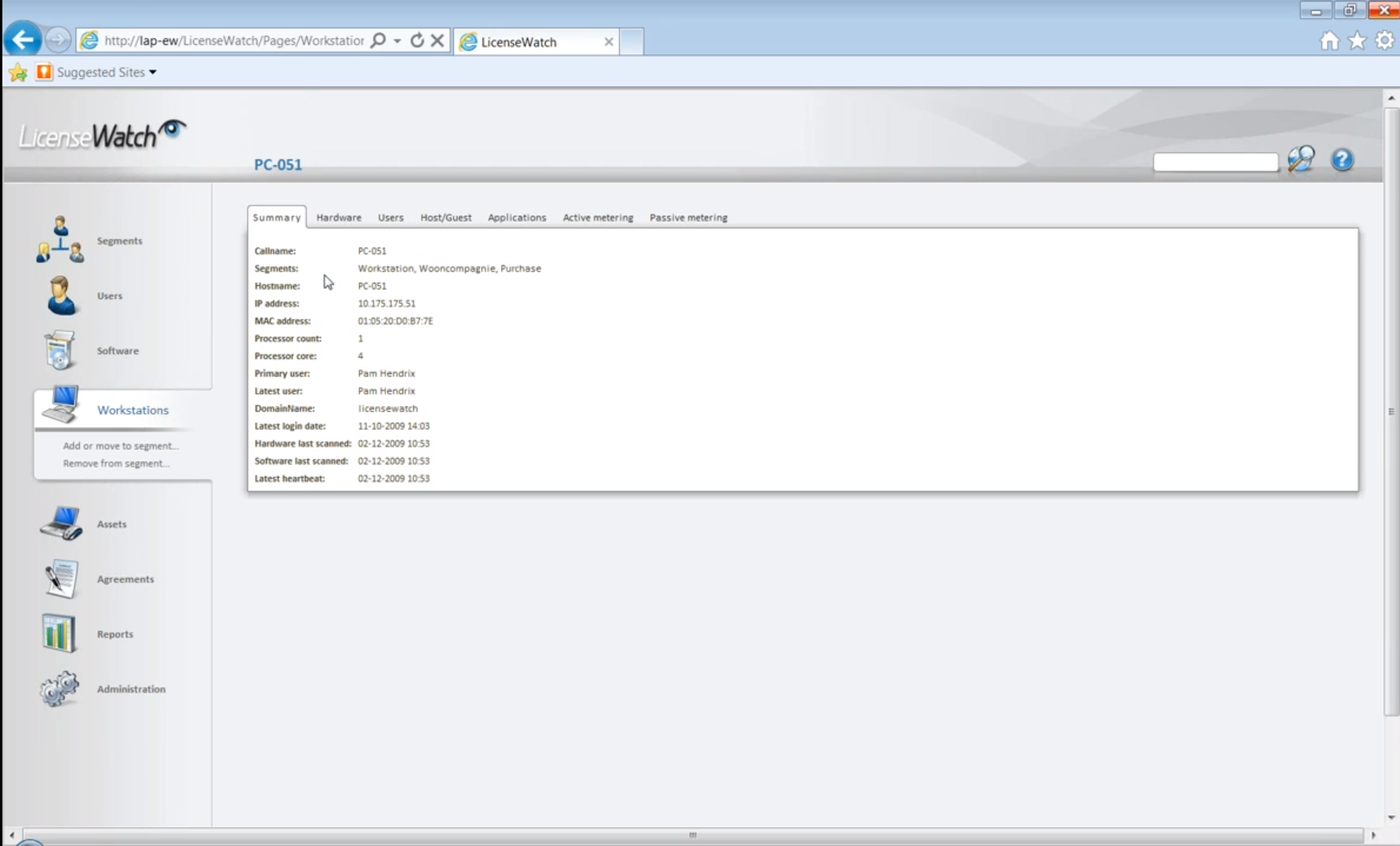Go to the Assets section label
The height and width of the screenshot is (846, 1400).
(111, 524)
